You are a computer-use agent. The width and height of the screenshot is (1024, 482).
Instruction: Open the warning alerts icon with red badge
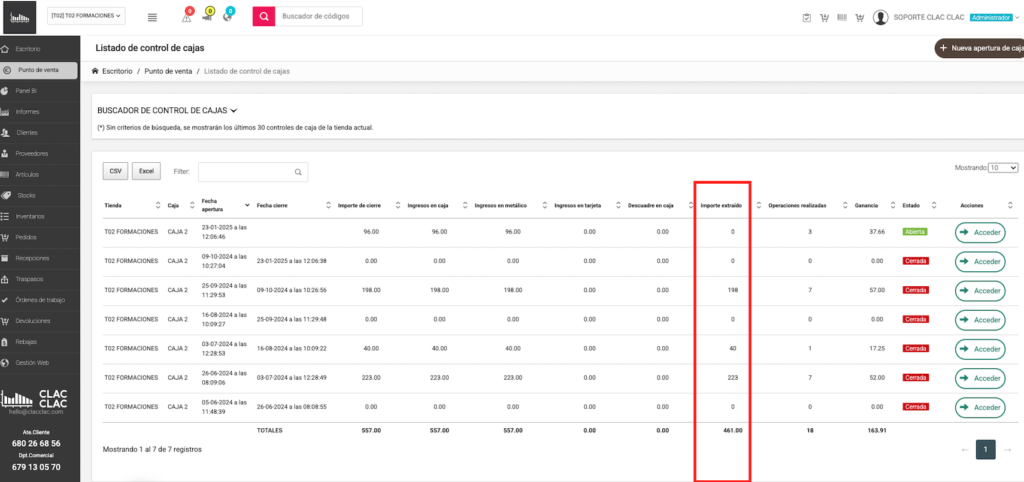click(x=187, y=16)
